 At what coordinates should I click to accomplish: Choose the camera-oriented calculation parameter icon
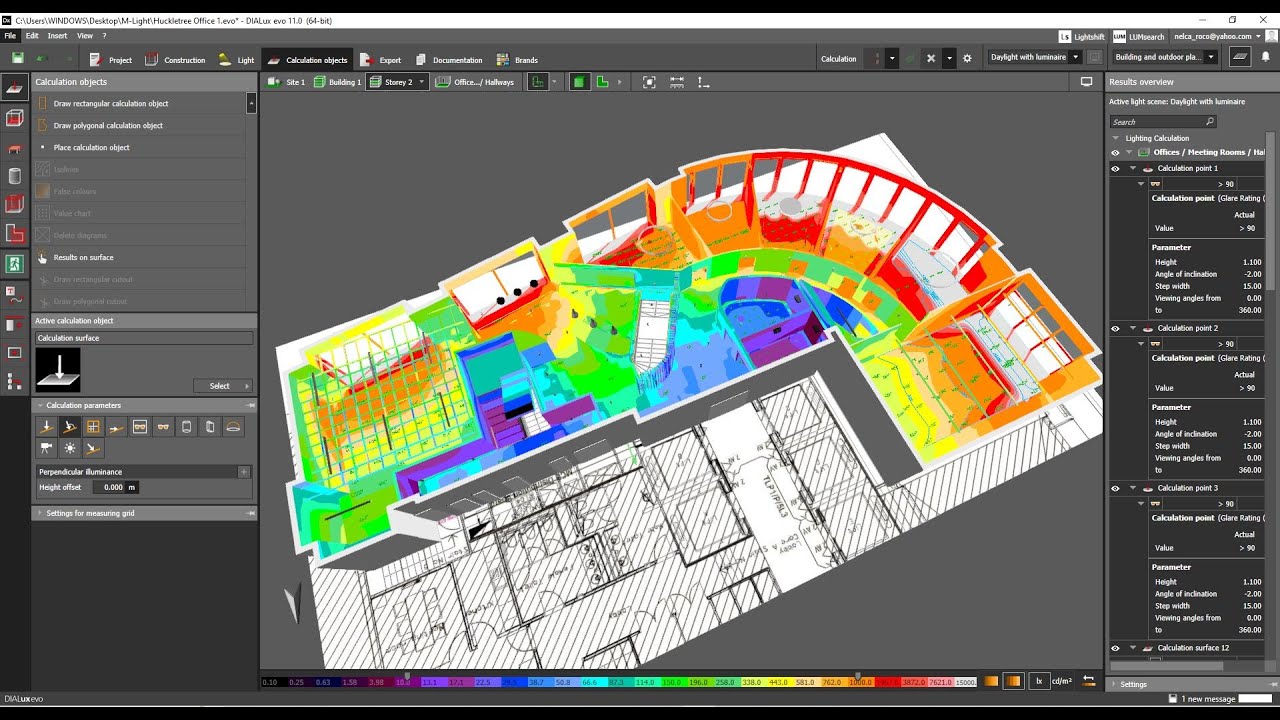(46, 449)
